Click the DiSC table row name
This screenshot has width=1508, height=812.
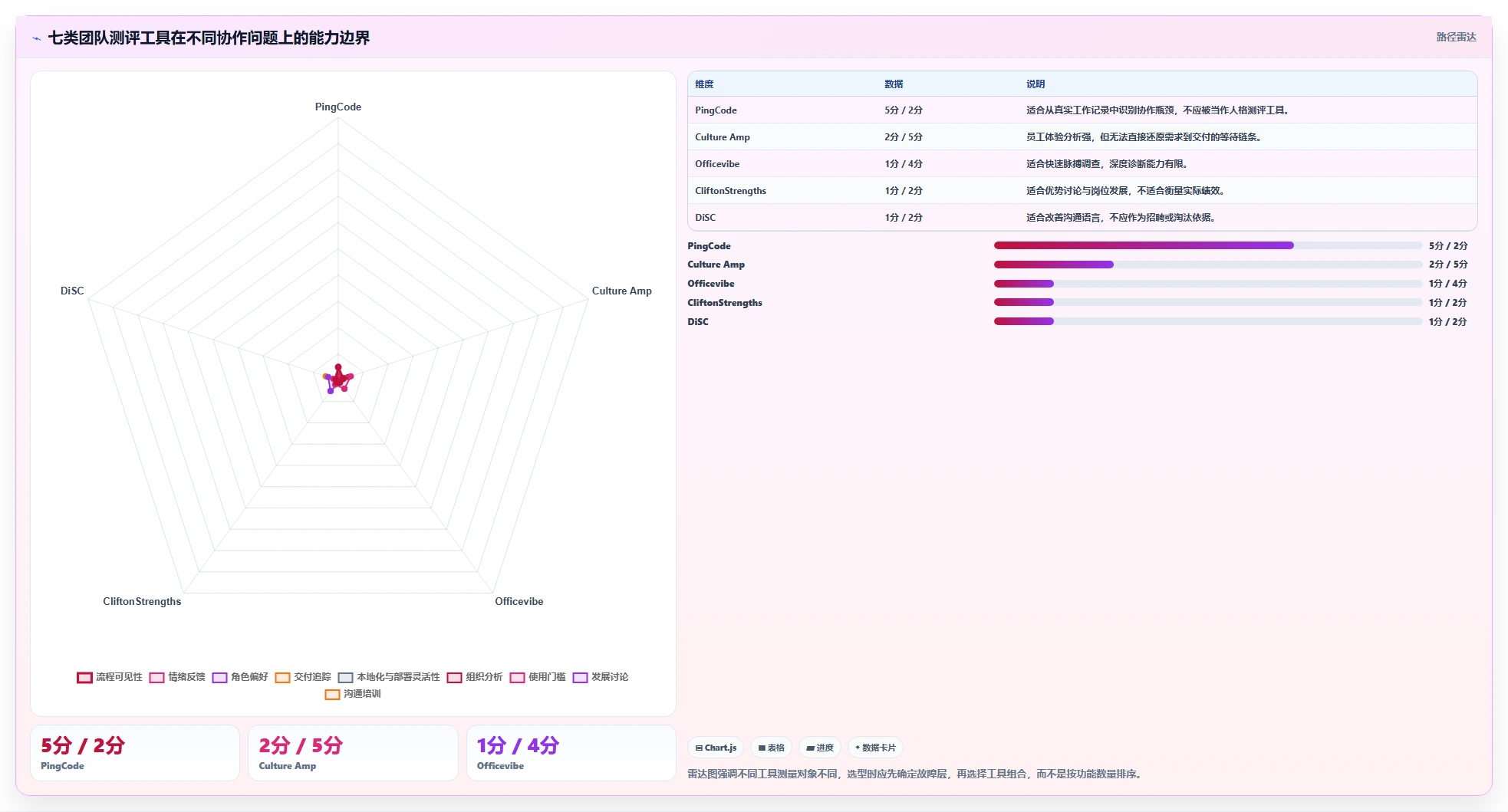[705, 218]
